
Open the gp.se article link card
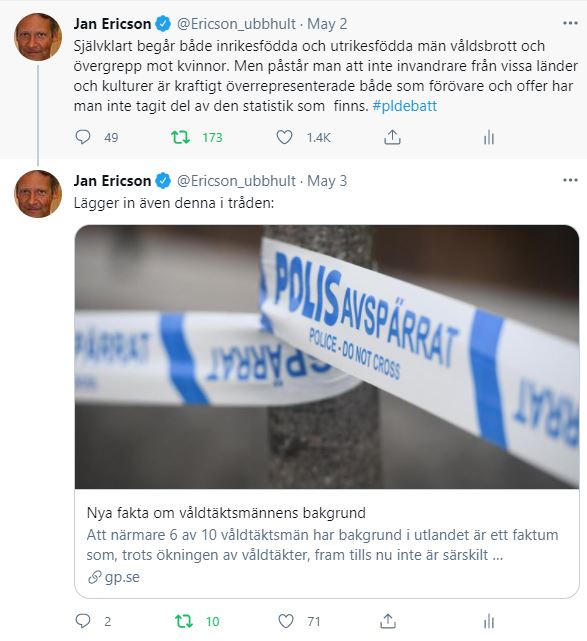click(x=327, y=543)
